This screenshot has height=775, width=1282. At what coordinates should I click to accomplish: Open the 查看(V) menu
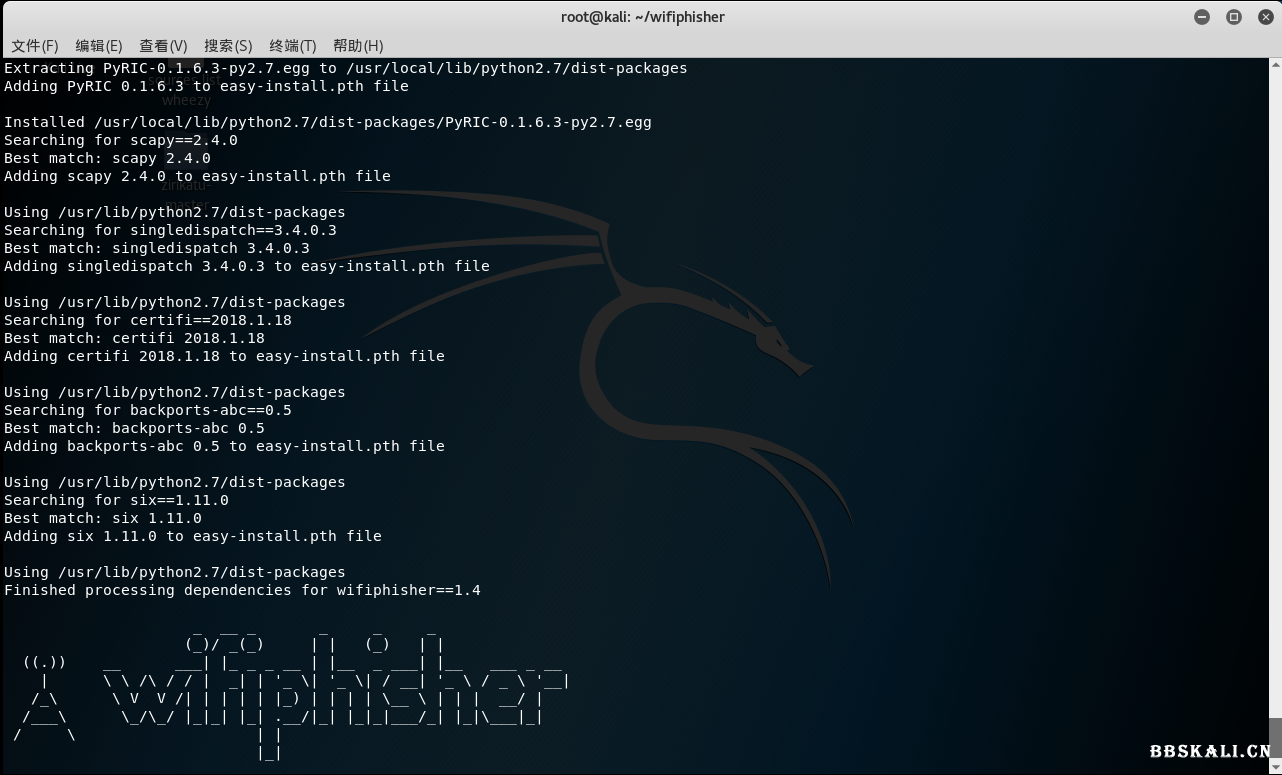coord(163,45)
